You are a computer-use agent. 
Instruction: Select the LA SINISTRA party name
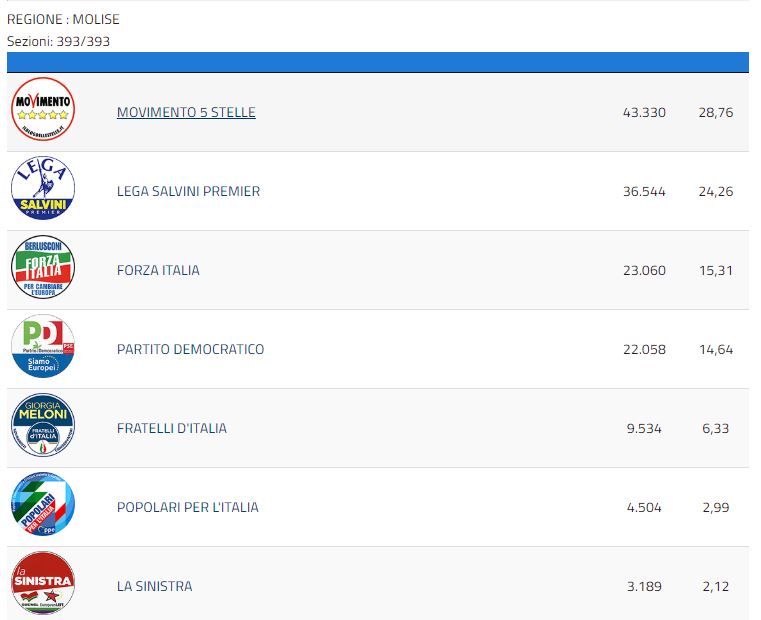[154, 586]
